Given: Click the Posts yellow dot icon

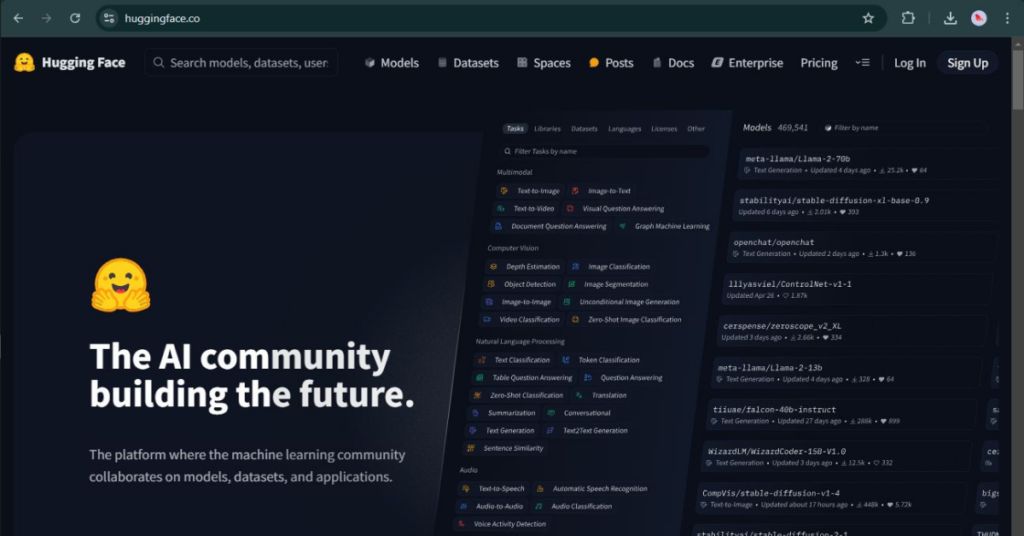Looking at the screenshot, I should click(594, 63).
